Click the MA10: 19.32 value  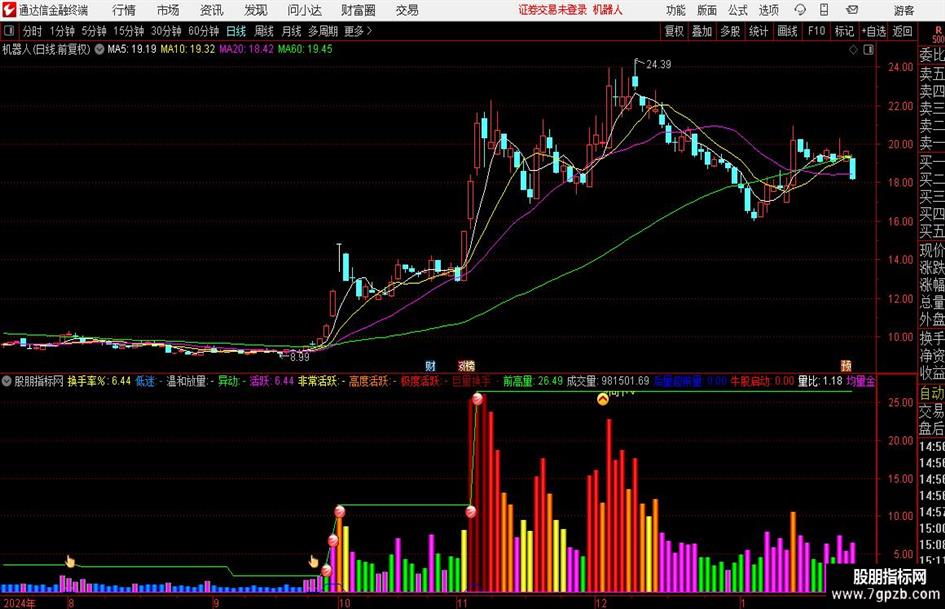click(187, 49)
